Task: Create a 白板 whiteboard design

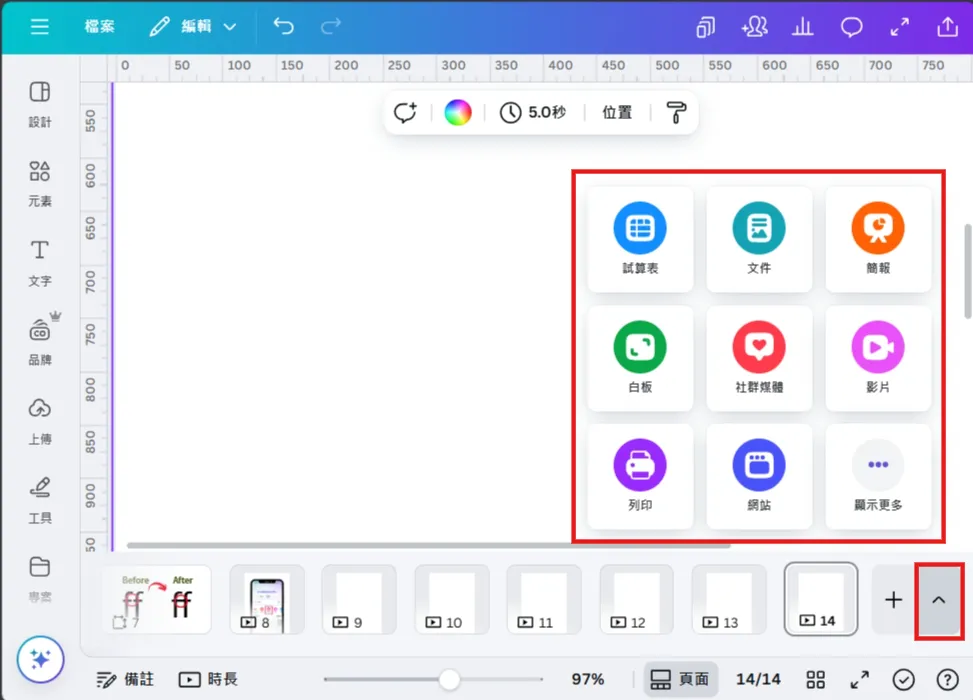Action: pos(640,358)
